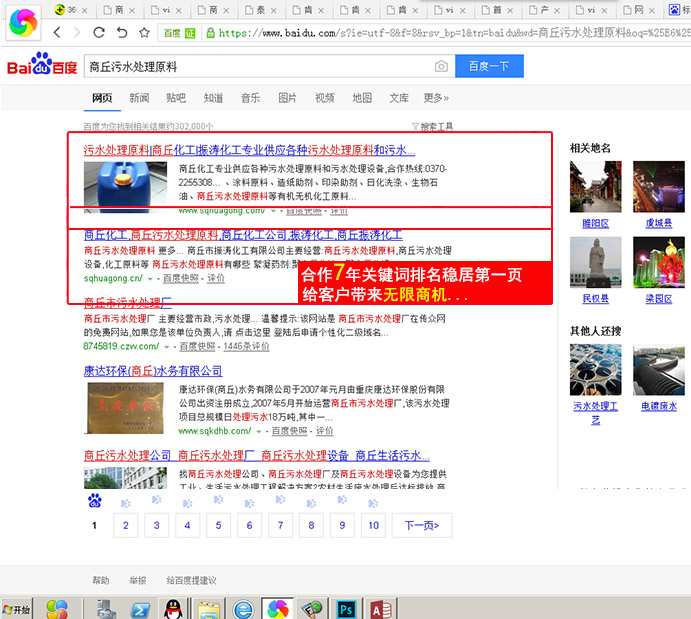691x619 pixels.
Task: Open the four-color ball taskbar icon
Action: (x=57, y=610)
